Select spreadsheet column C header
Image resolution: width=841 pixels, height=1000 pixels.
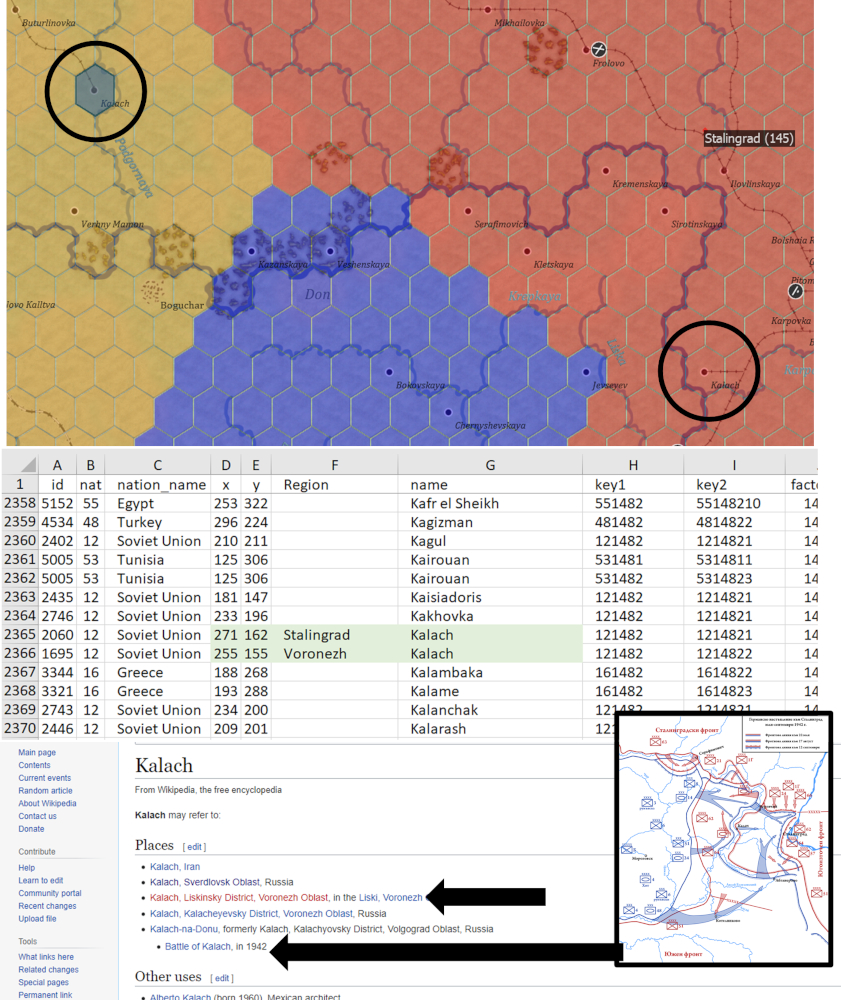click(x=157, y=465)
